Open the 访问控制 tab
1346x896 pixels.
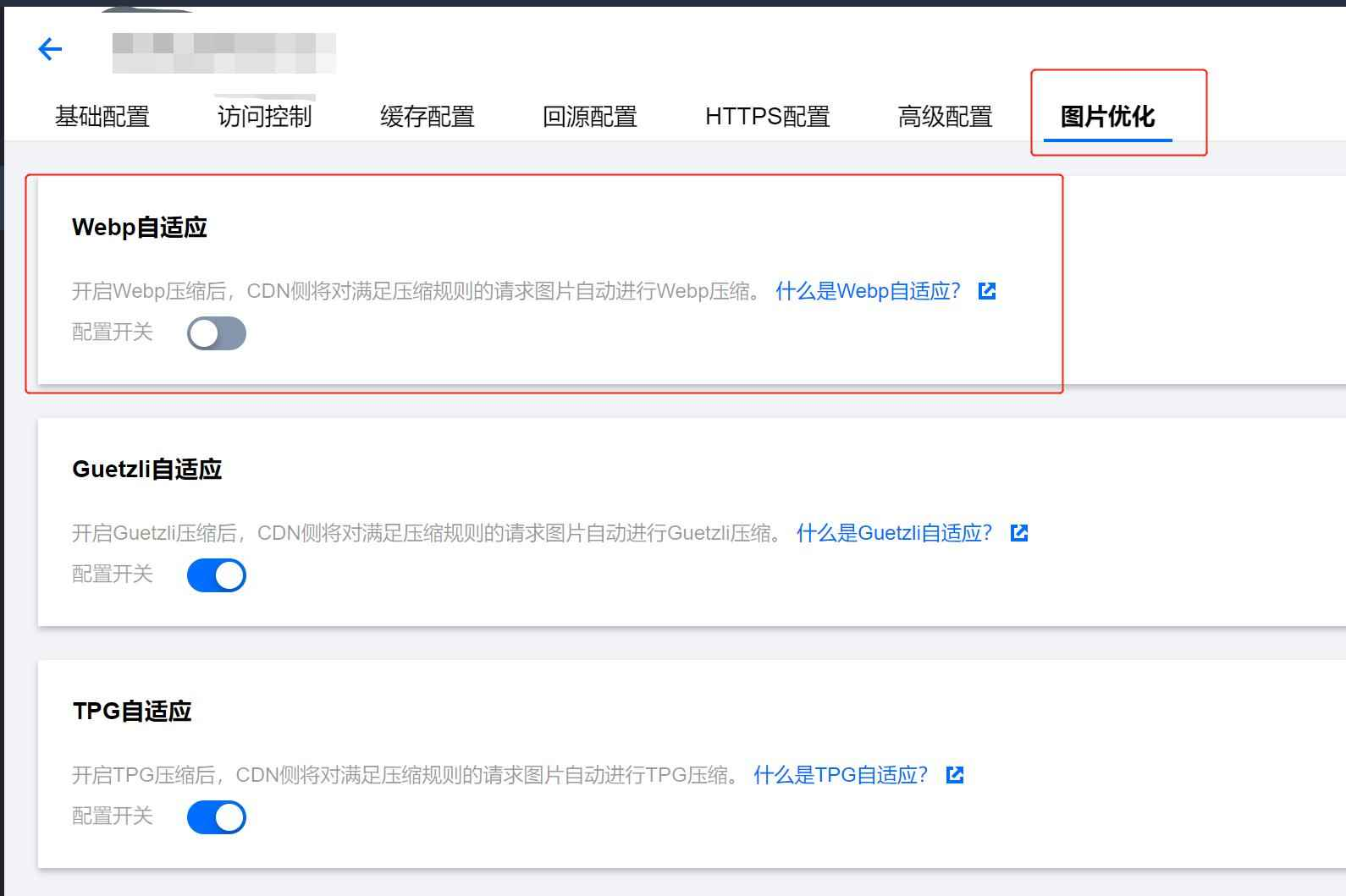[265, 117]
